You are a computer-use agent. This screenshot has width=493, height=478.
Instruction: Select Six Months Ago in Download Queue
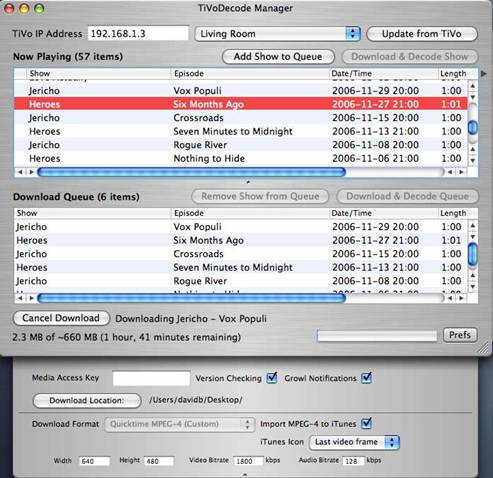coord(241,240)
